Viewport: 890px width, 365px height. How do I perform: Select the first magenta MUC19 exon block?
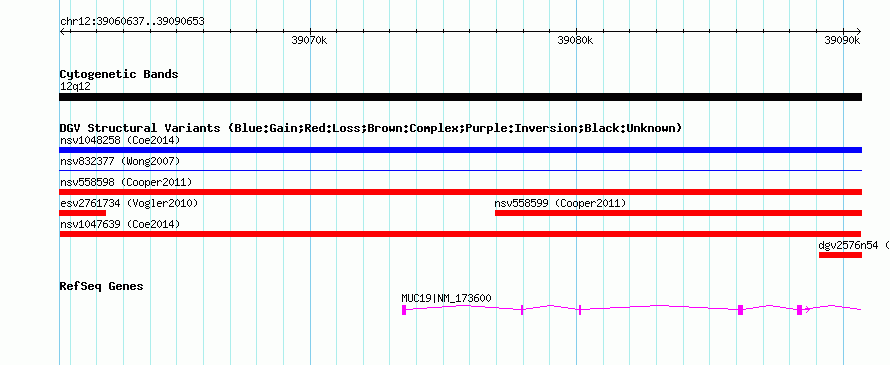click(x=404, y=309)
